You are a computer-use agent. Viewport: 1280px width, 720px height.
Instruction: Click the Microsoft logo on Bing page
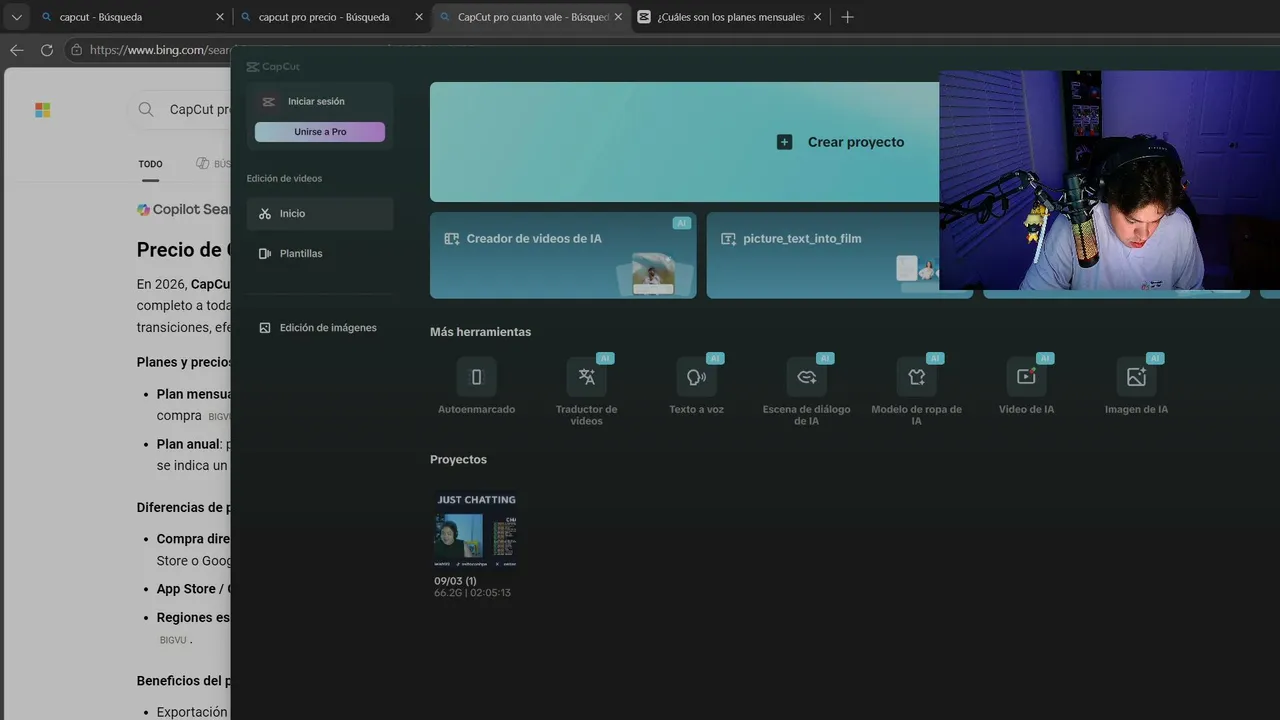[x=43, y=110]
